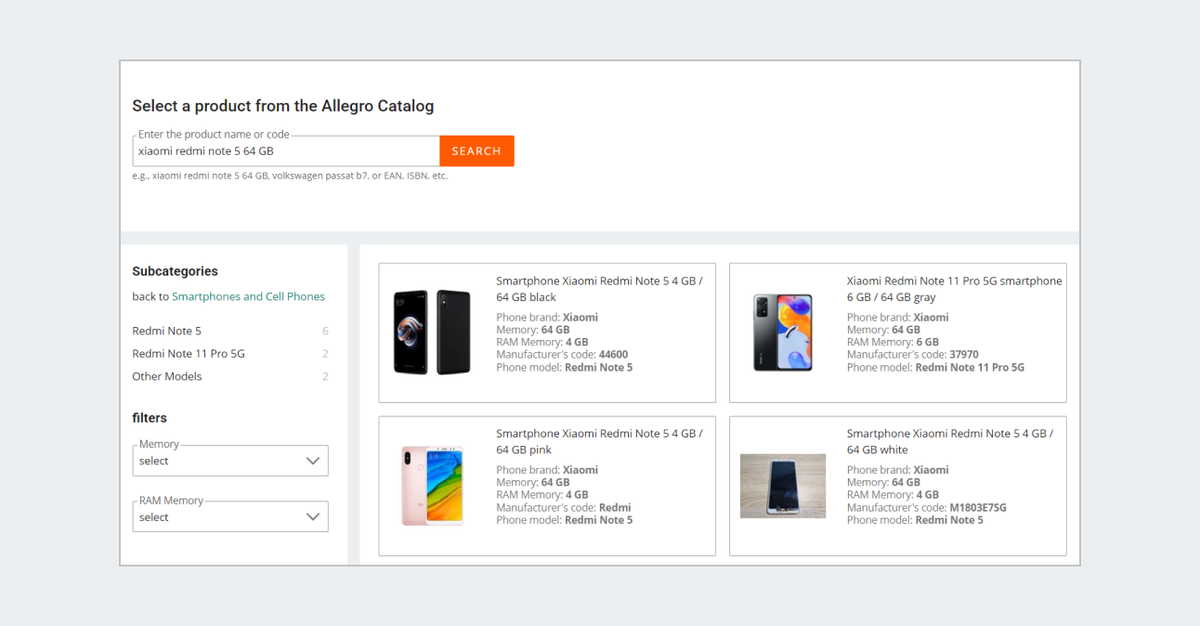This screenshot has width=1200, height=626.
Task: Click the RAM Memory dropdown chevron arrow
Action: 313,517
